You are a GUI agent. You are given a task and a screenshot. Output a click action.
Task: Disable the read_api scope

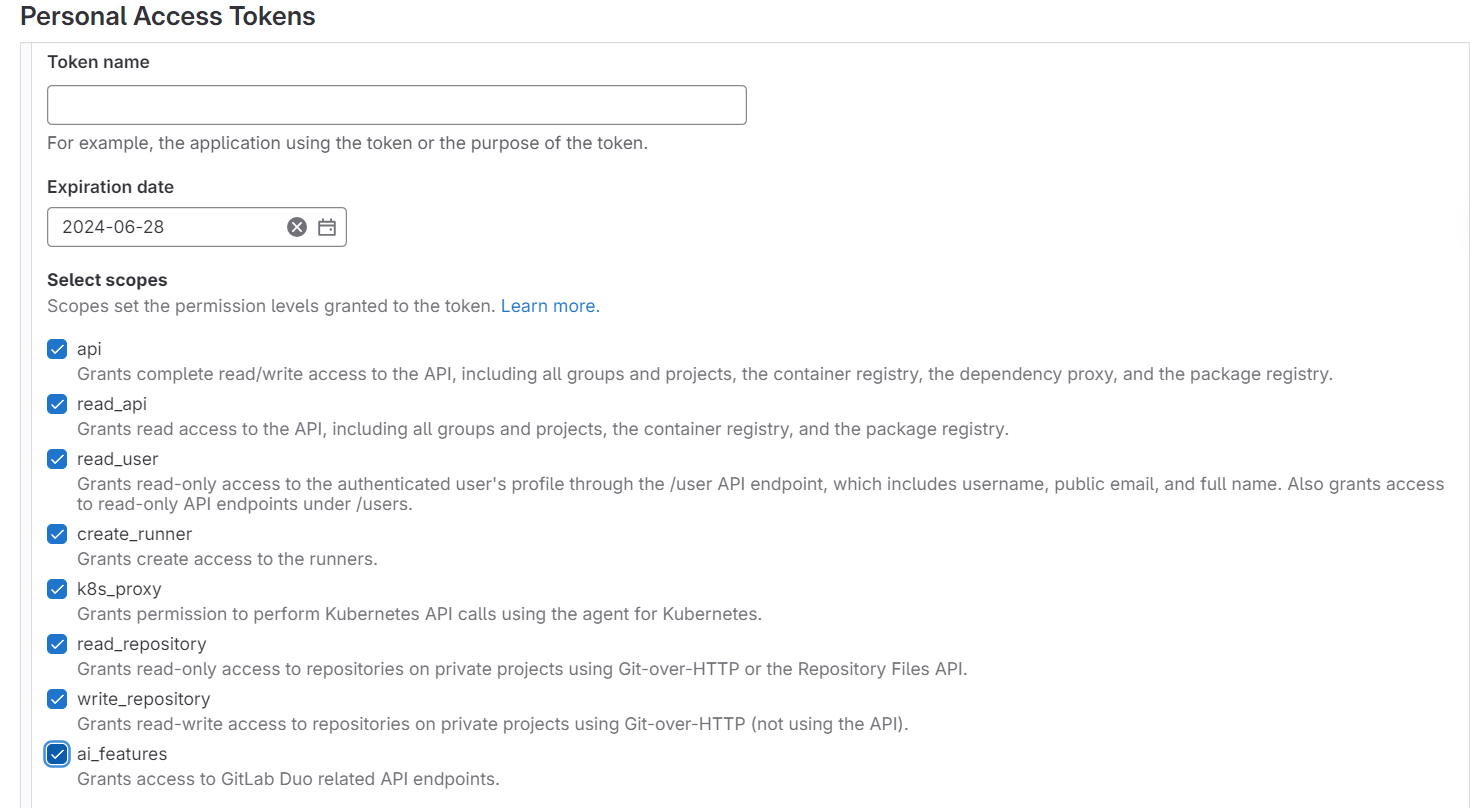pyautogui.click(x=57, y=404)
